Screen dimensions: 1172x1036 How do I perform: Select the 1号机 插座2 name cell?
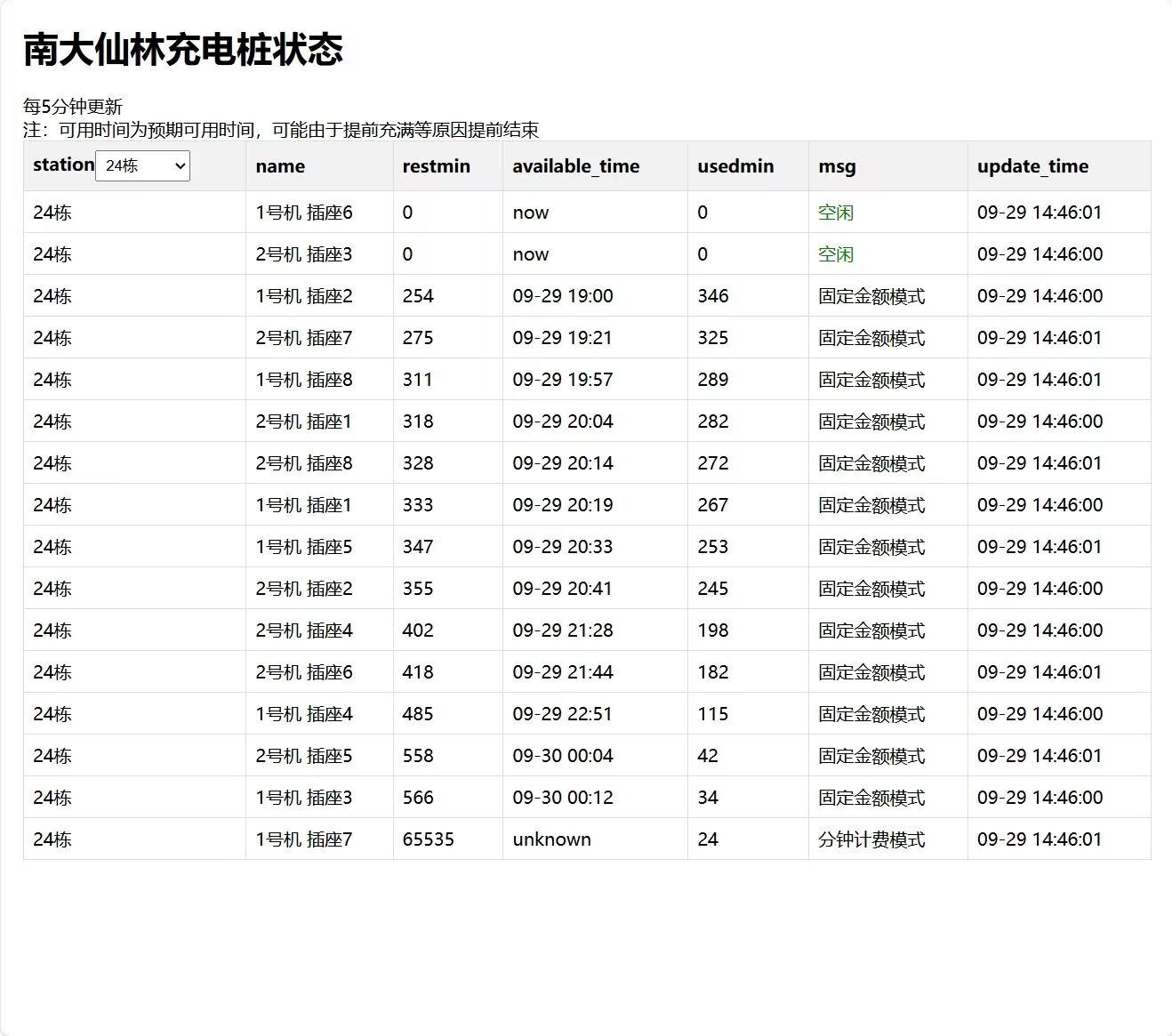pos(304,296)
